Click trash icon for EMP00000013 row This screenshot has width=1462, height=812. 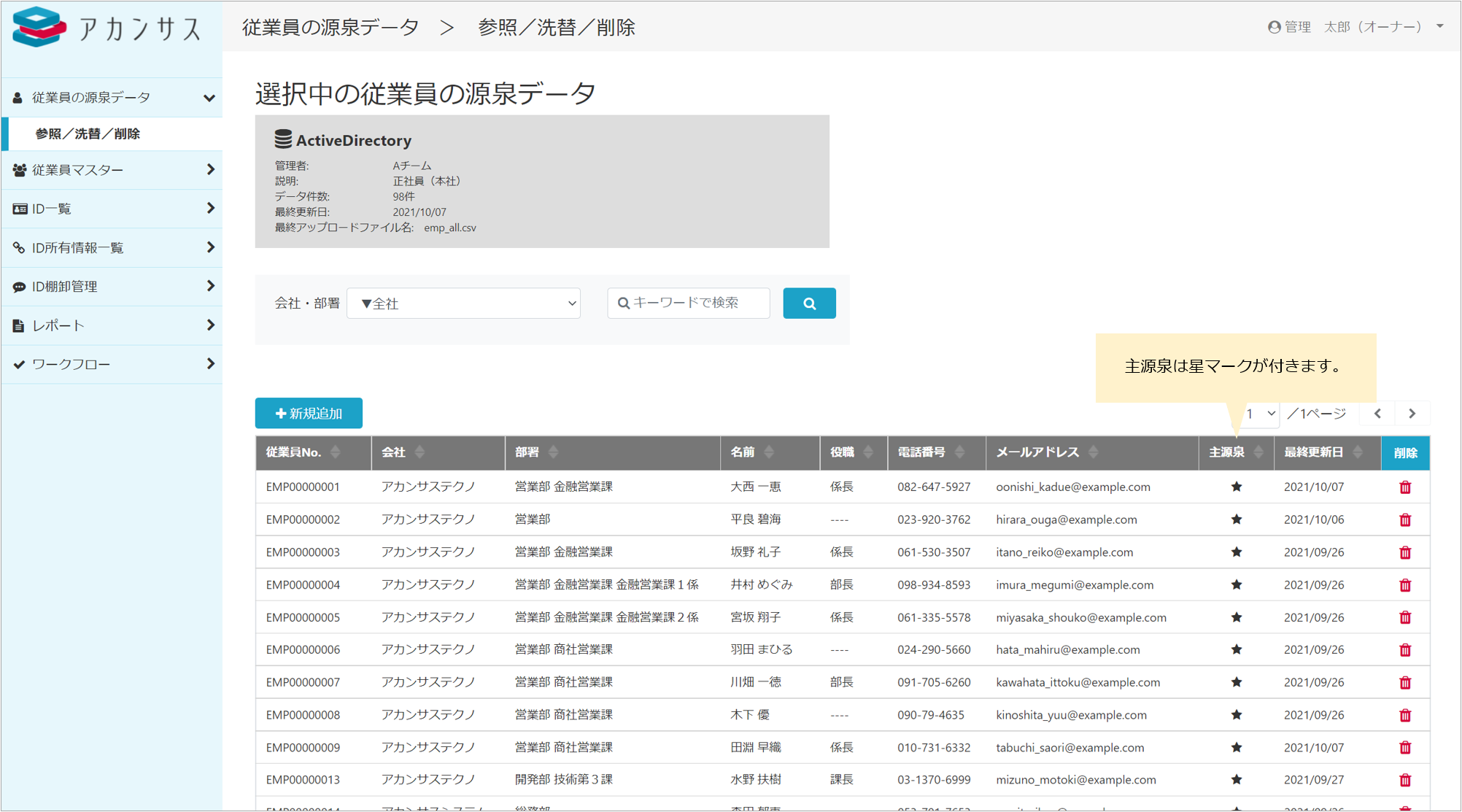point(1405,781)
